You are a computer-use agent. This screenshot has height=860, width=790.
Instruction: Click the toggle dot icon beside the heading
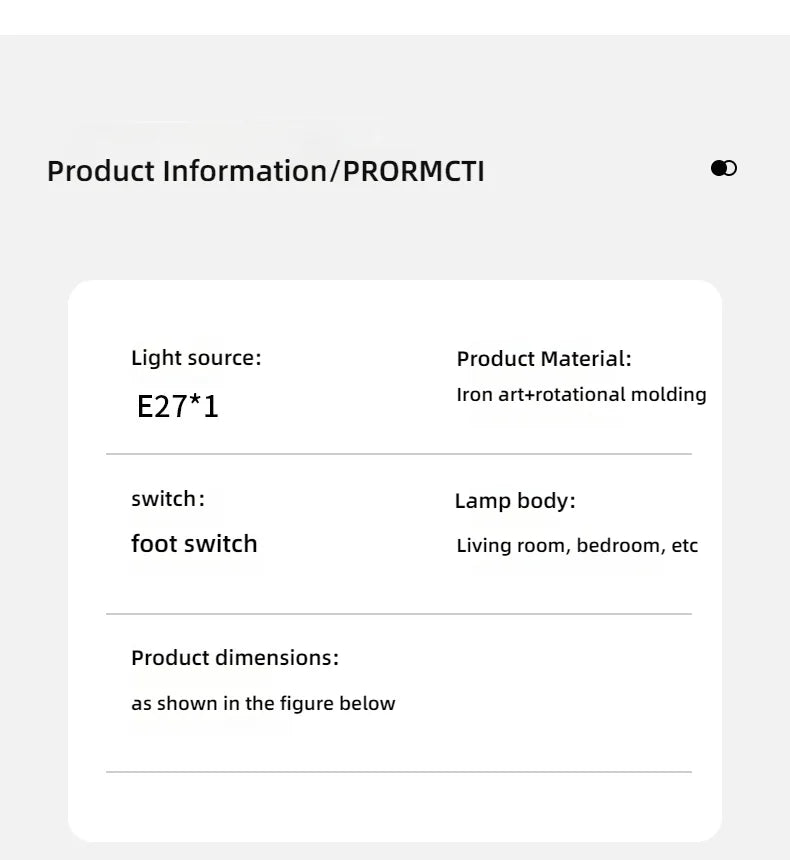coord(724,168)
